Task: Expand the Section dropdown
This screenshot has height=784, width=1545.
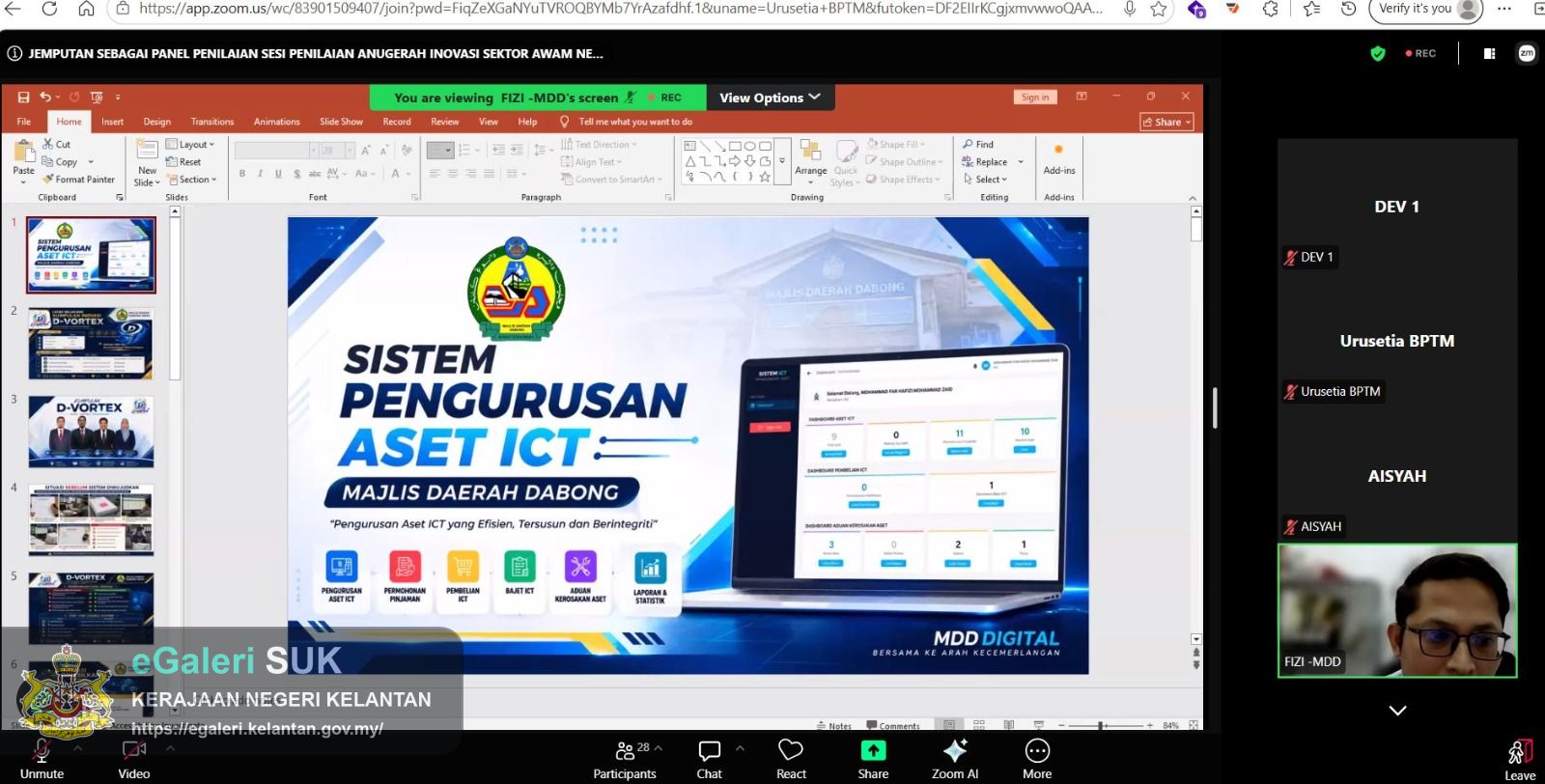Action: pos(191,180)
